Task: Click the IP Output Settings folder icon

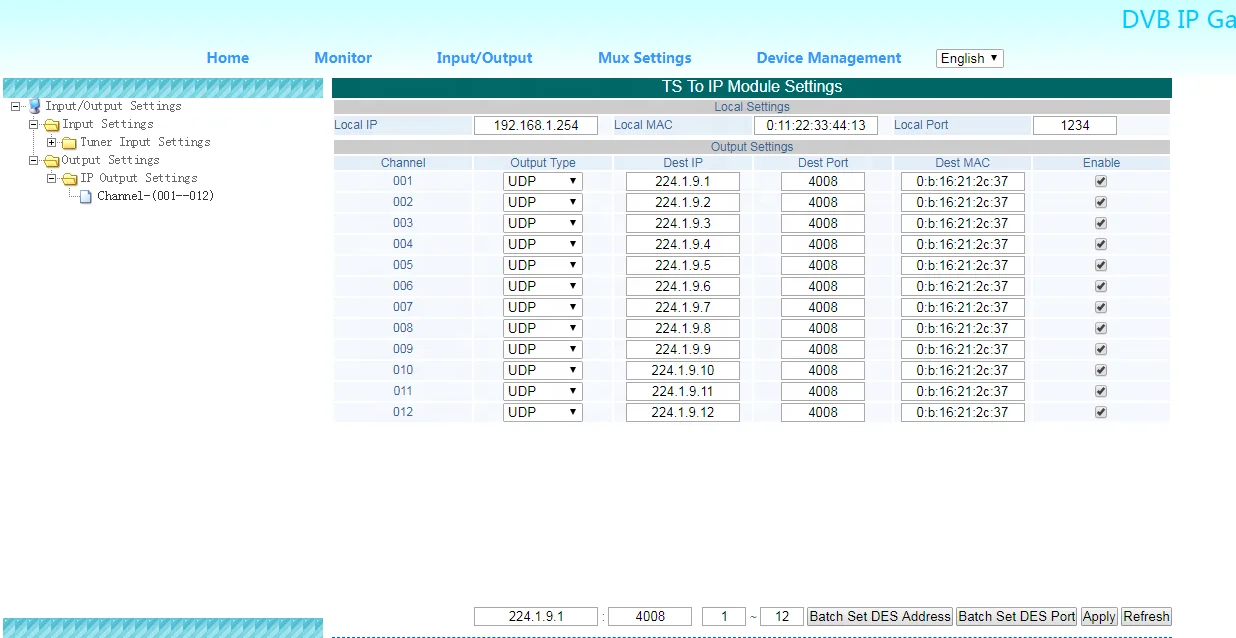Action: [x=70, y=179]
